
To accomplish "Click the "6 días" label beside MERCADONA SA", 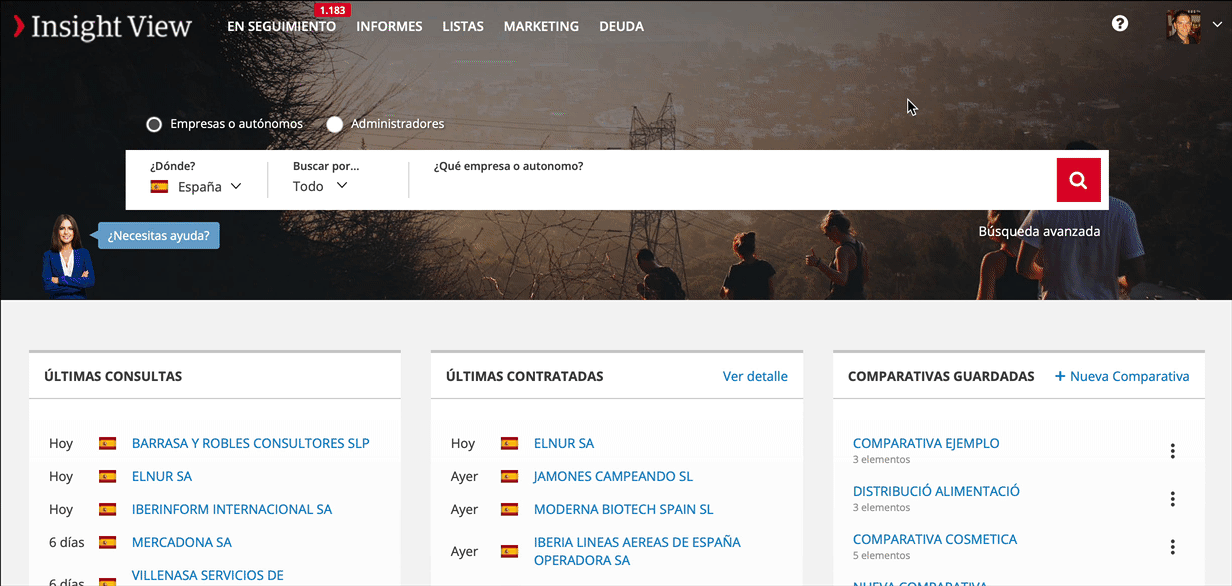I will click(x=67, y=542).
